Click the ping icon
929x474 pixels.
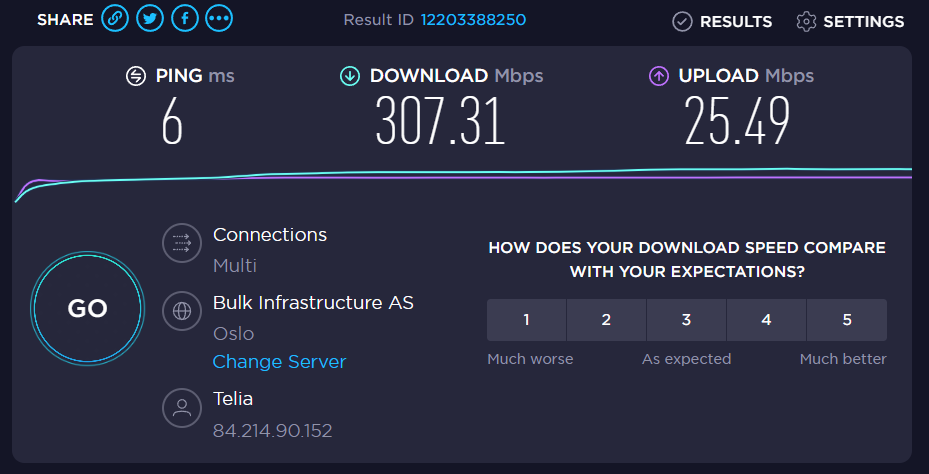[136, 76]
